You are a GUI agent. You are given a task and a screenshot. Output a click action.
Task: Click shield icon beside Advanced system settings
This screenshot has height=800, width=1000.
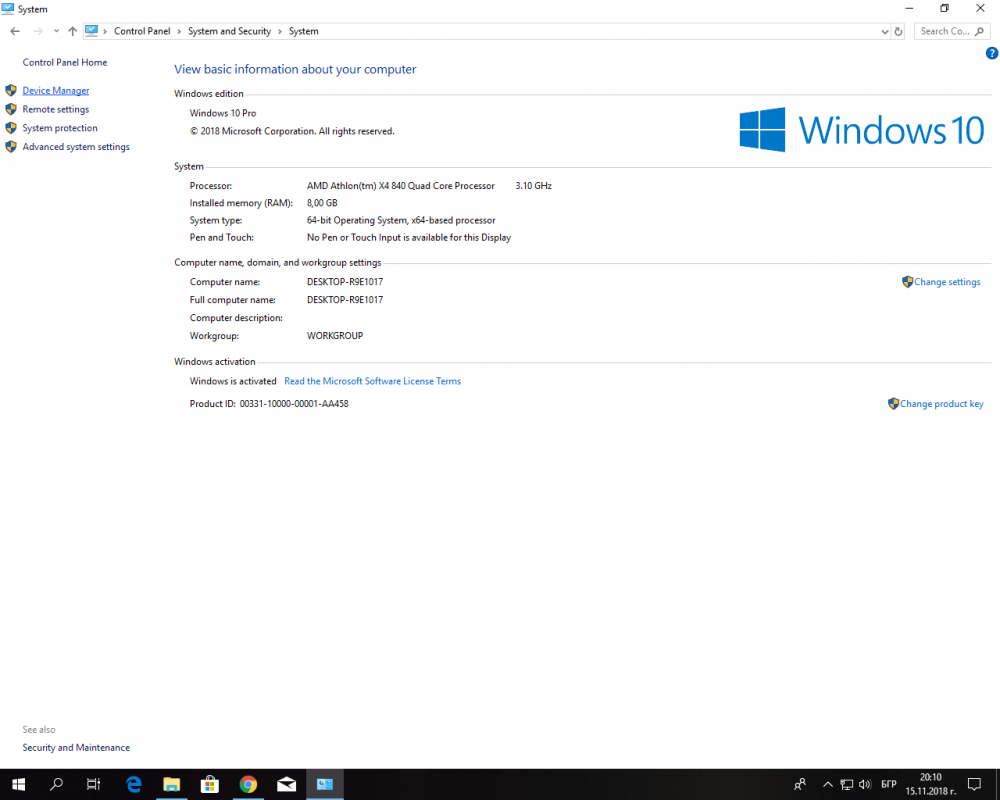[x=11, y=147]
